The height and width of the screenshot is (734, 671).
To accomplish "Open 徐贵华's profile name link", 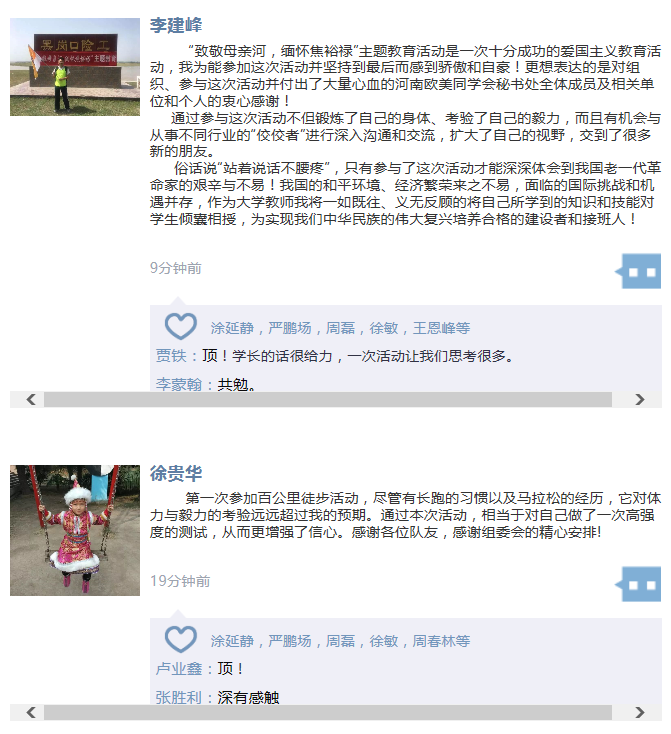I will pos(176,473).
